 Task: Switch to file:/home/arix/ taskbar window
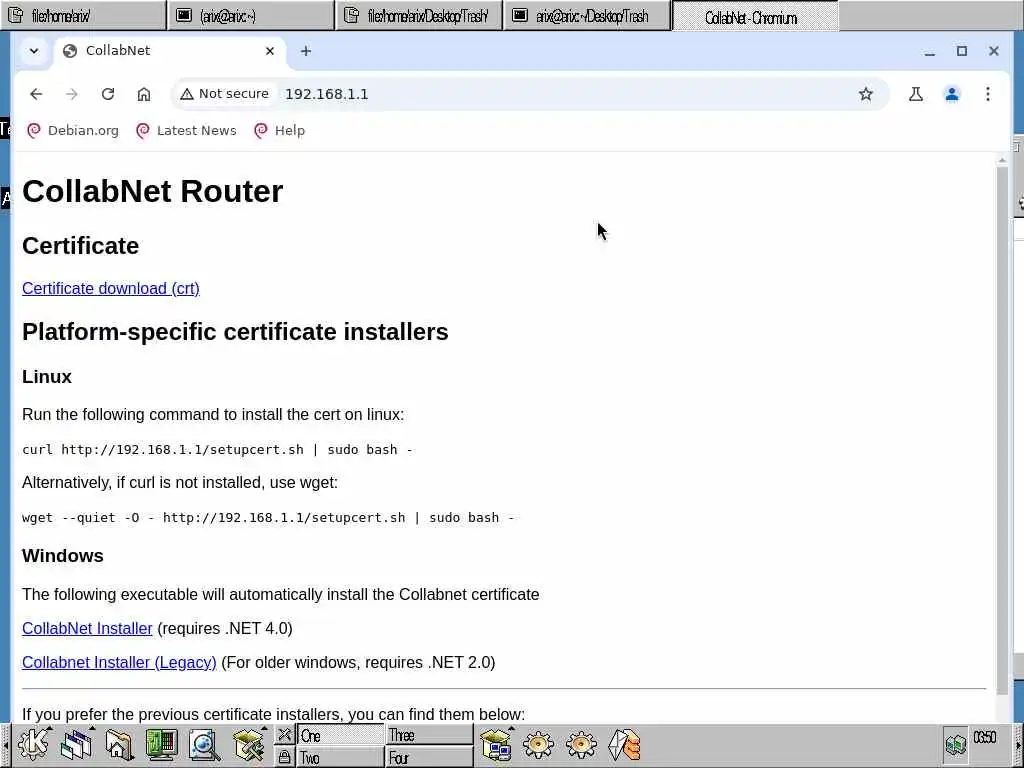pyautogui.click(x=83, y=16)
